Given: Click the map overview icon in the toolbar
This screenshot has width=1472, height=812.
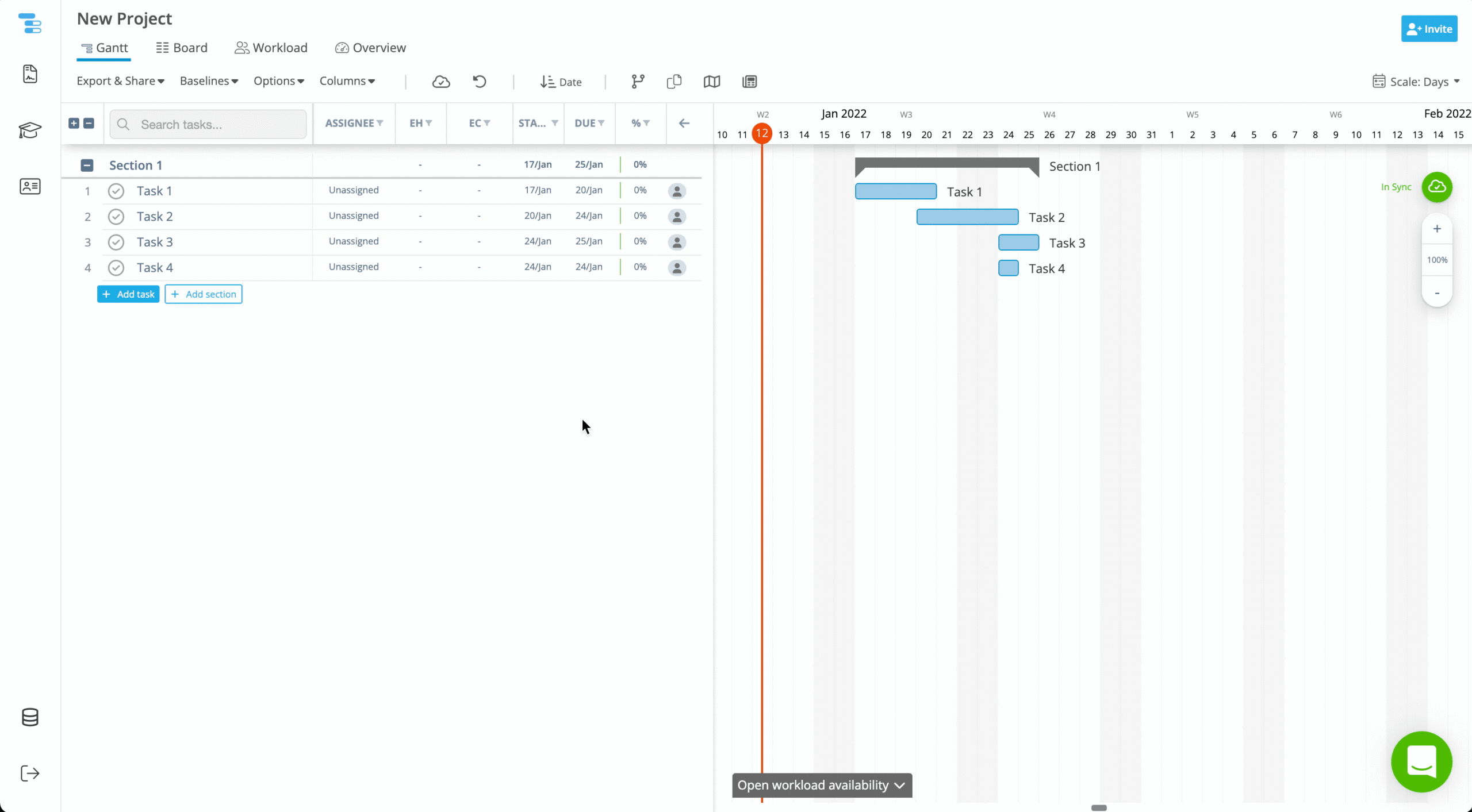Looking at the screenshot, I should 711,82.
